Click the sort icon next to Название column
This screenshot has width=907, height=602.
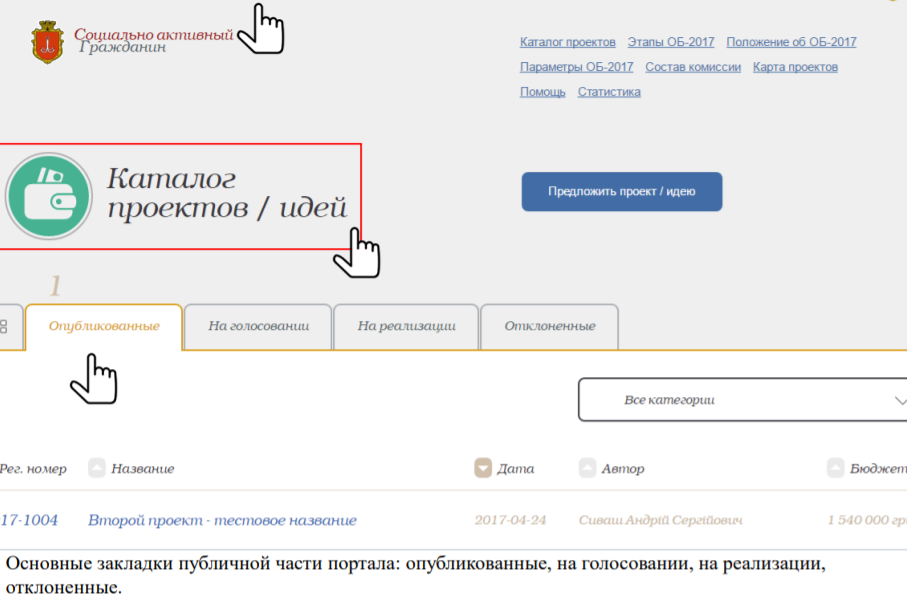tap(96, 466)
